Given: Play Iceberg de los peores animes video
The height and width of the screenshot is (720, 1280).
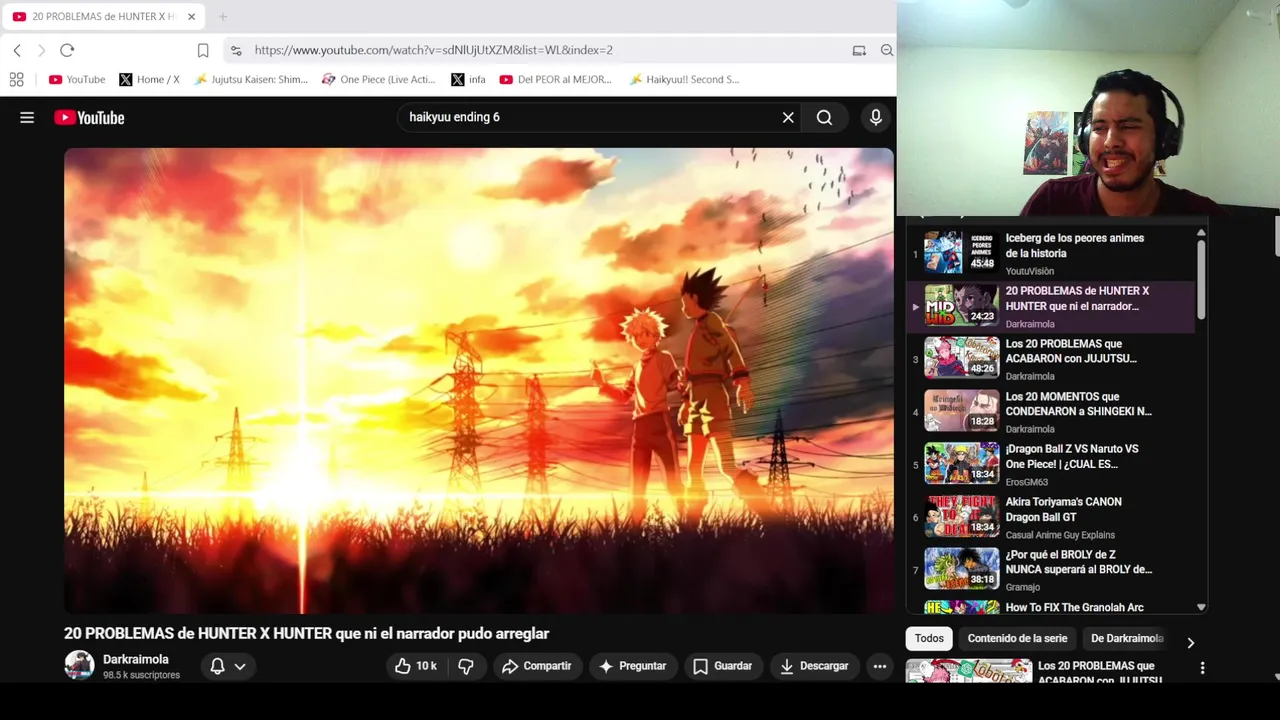Looking at the screenshot, I should (x=1050, y=254).
